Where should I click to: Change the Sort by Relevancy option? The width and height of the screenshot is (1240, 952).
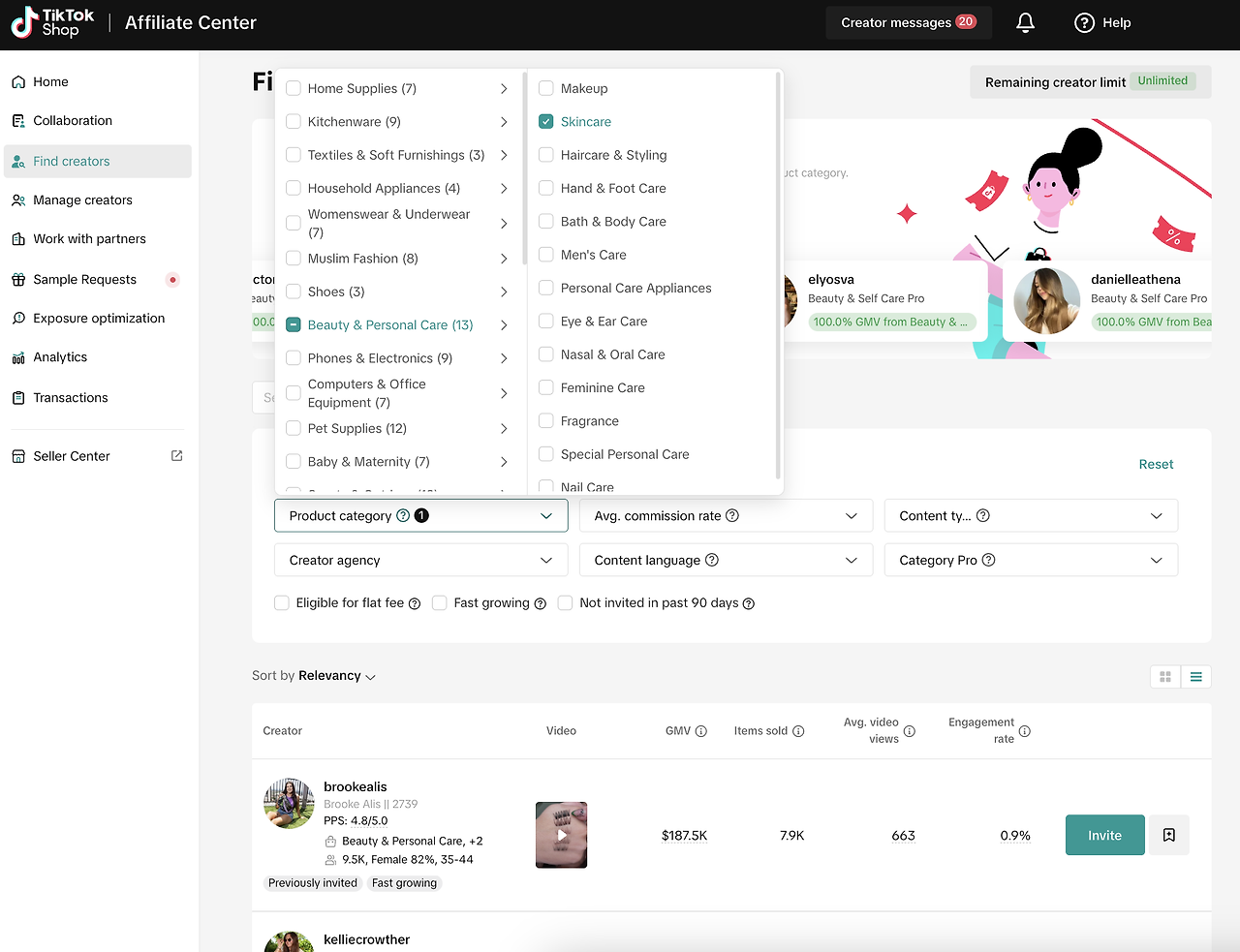pos(336,676)
